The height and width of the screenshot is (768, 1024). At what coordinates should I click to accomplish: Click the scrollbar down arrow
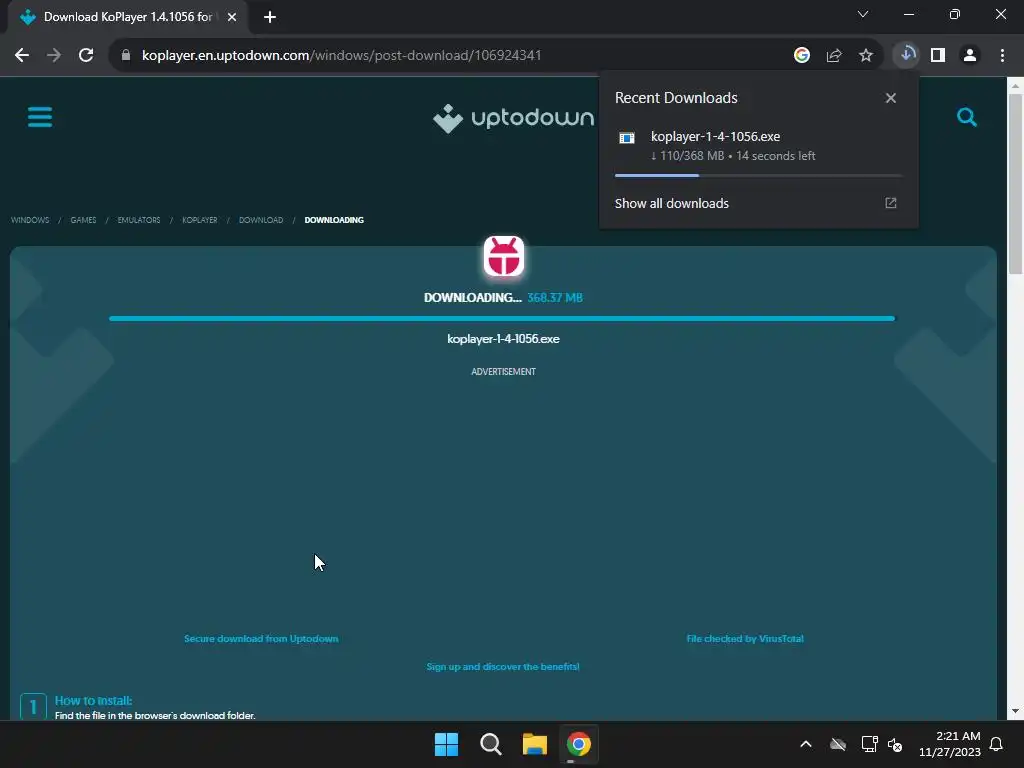click(x=1015, y=711)
